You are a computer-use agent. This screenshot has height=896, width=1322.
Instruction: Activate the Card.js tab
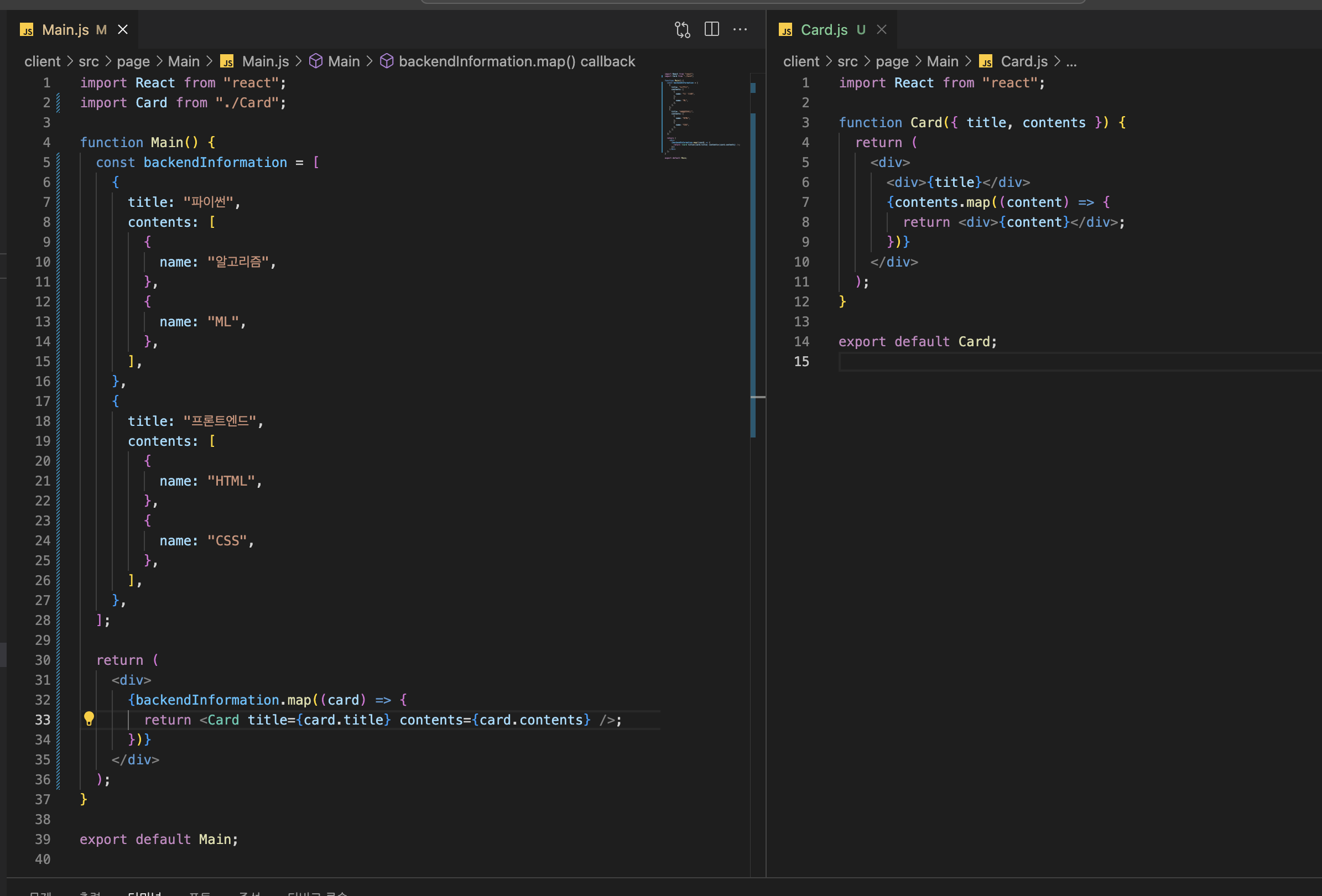click(824, 29)
